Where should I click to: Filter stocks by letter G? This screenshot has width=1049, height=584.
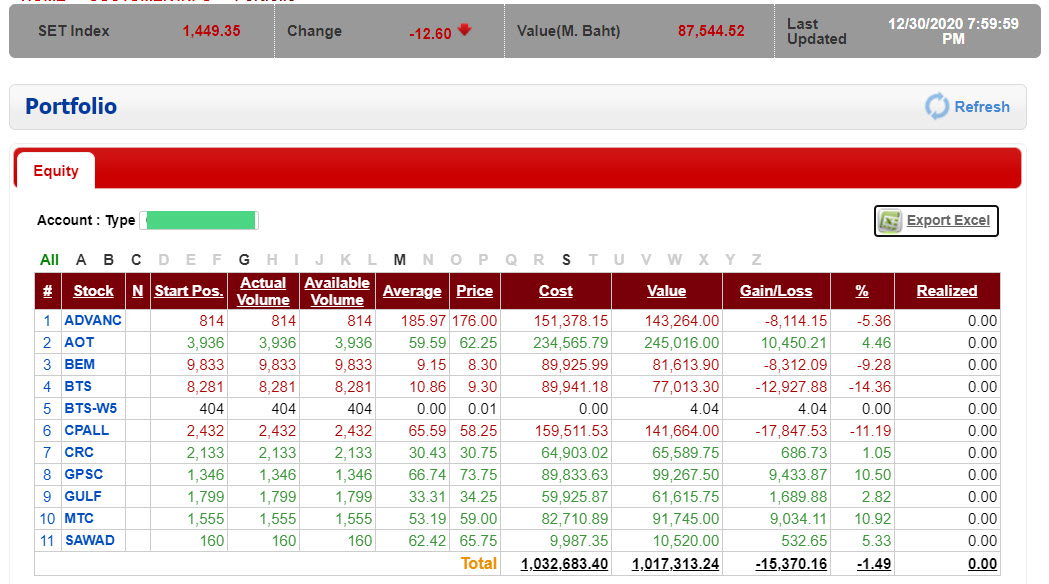(244, 260)
